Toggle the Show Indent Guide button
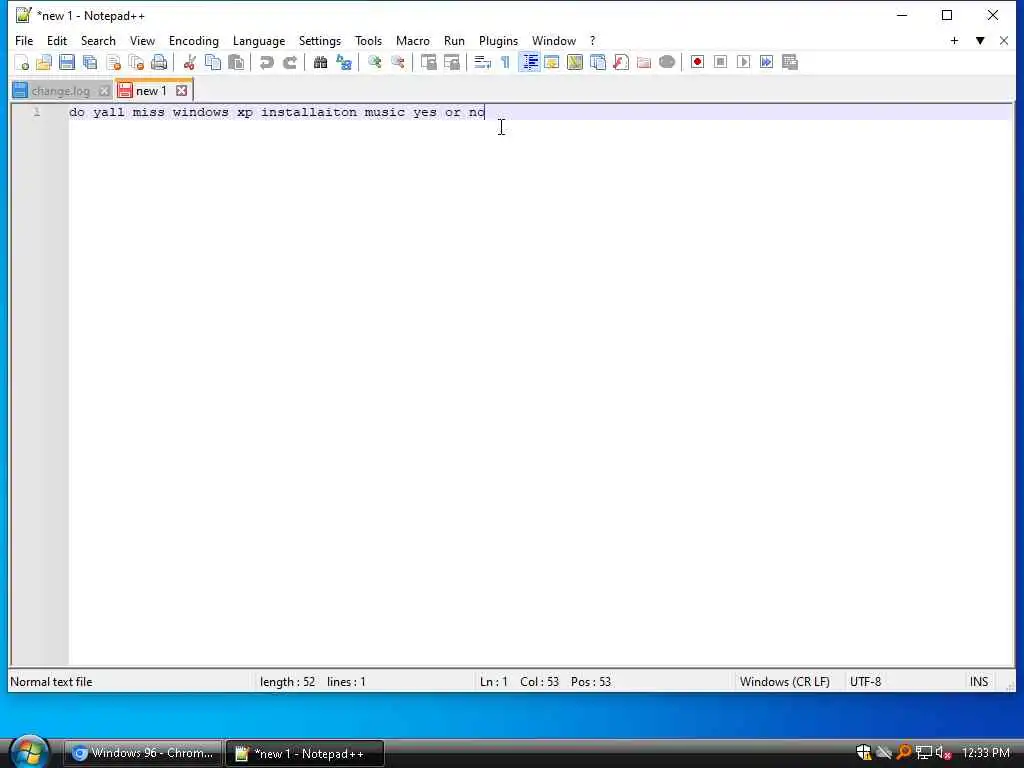This screenshot has height=768, width=1024. [x=530, y=62]
